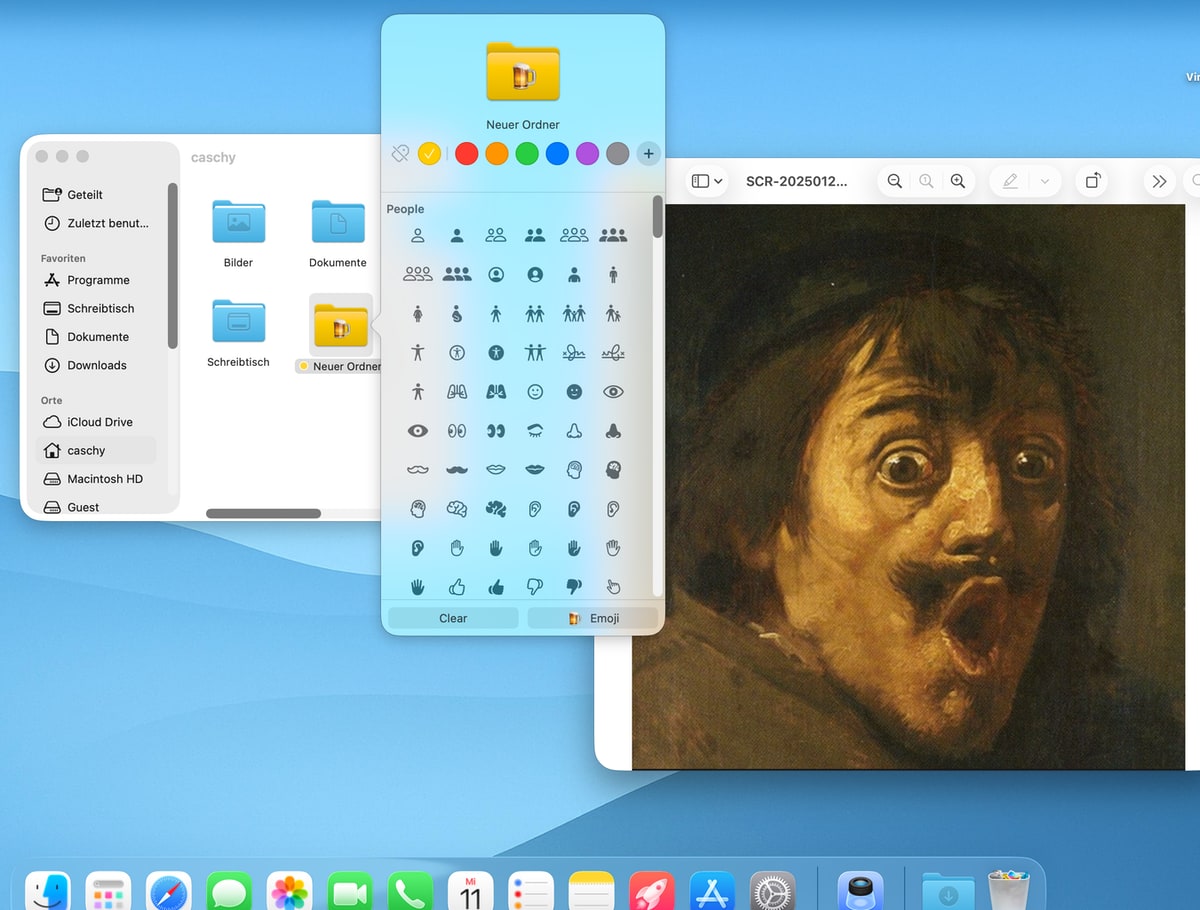Click the Emoji button
This screenshot has height=910, width=1200.
click(x=593, y=618)
